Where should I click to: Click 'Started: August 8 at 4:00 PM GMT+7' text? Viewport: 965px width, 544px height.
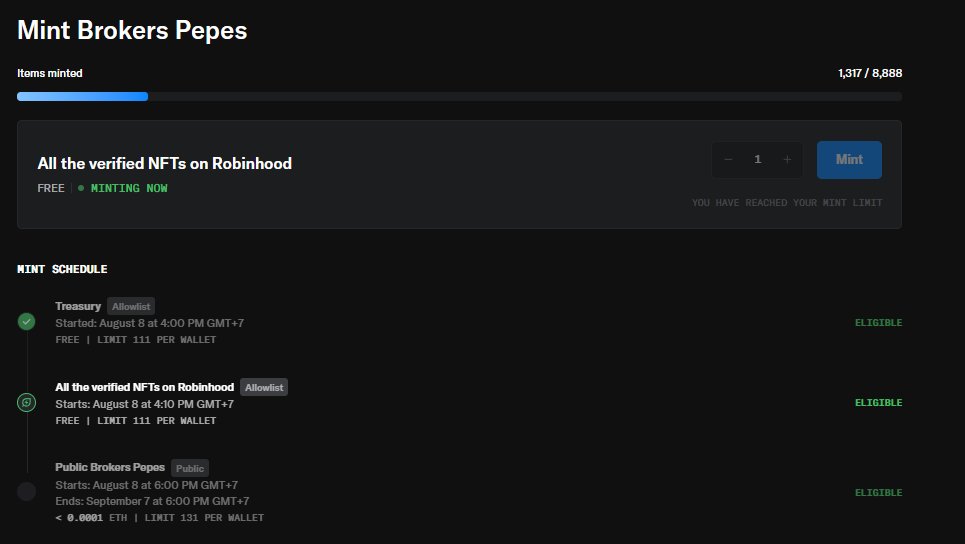tap(150, 323)
